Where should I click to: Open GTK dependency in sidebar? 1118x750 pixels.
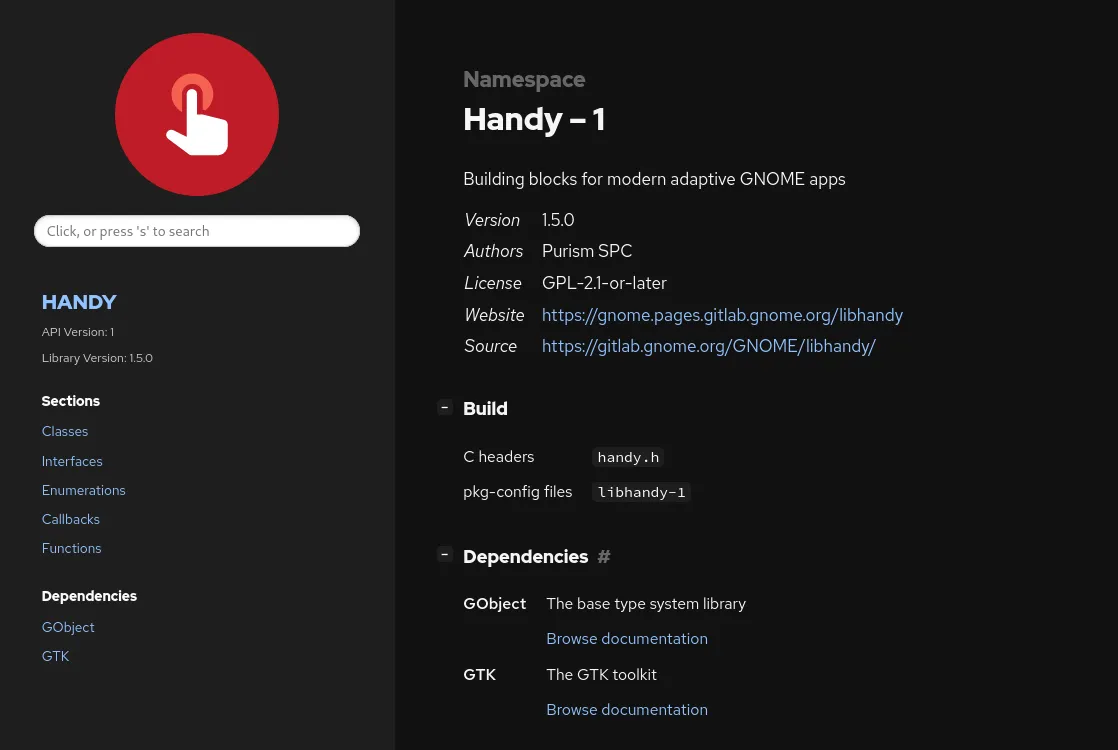pos(55,656)
